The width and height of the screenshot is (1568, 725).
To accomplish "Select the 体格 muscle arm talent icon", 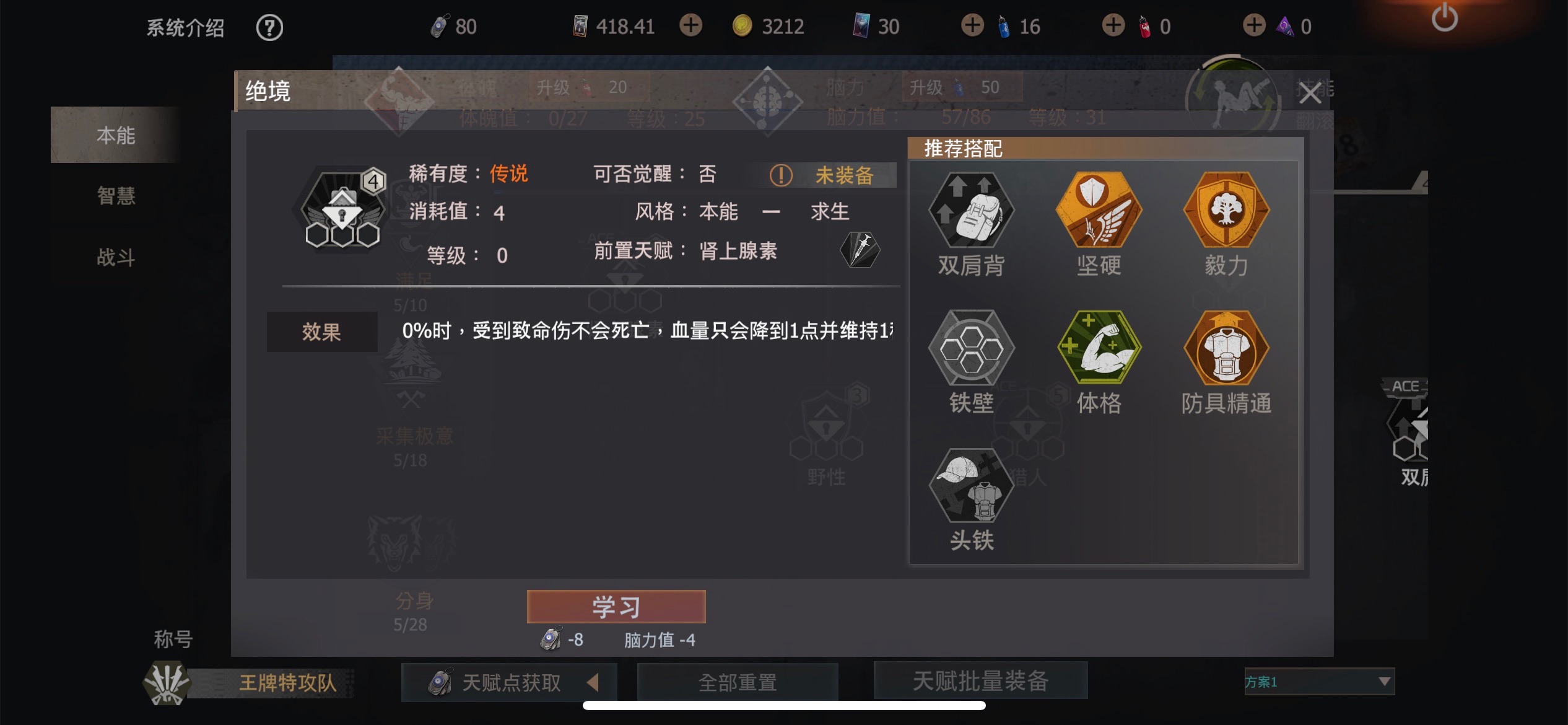I will [1099, 348].
